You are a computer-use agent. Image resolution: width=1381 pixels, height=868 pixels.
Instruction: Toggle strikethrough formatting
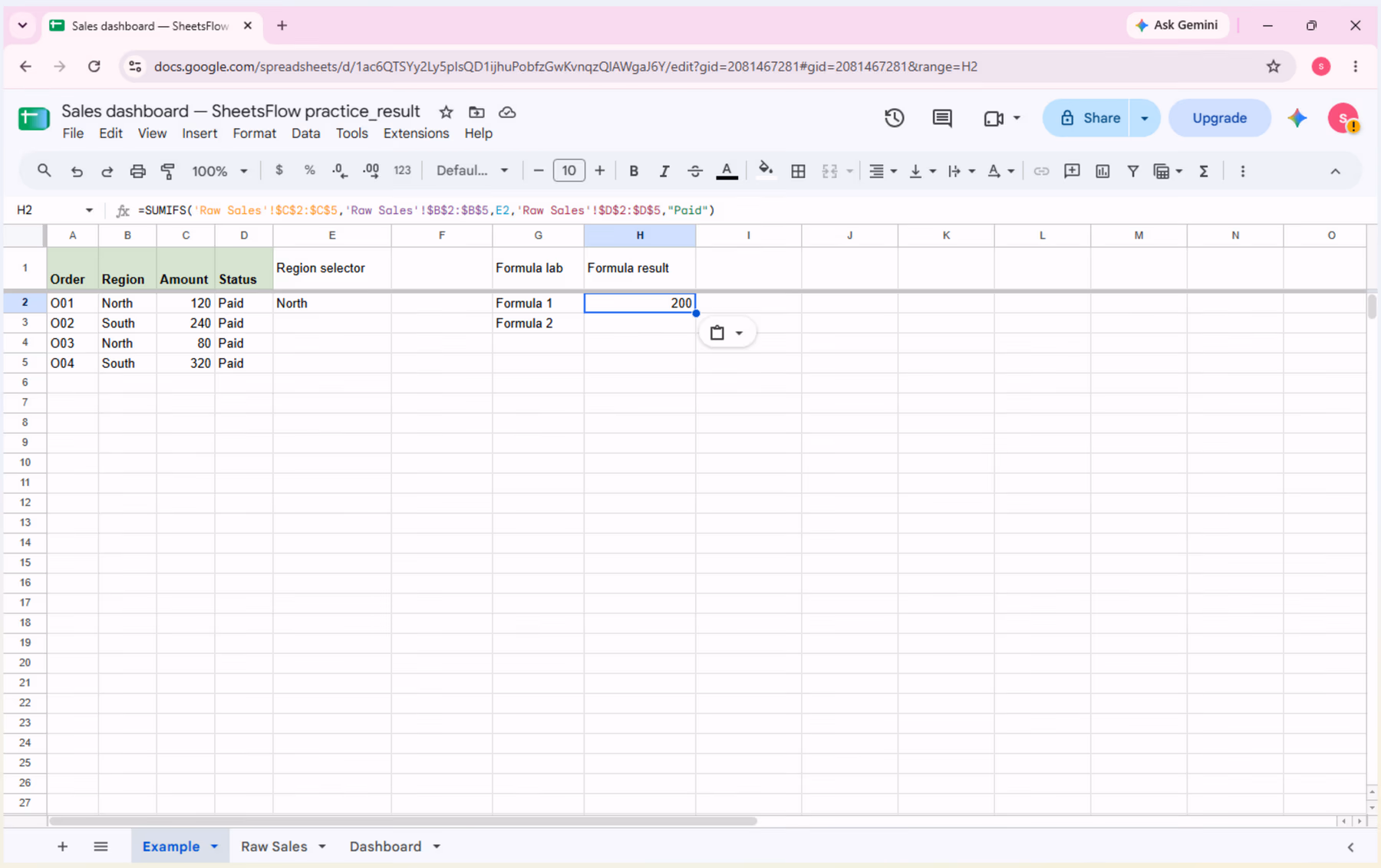(x=695, y=171)
